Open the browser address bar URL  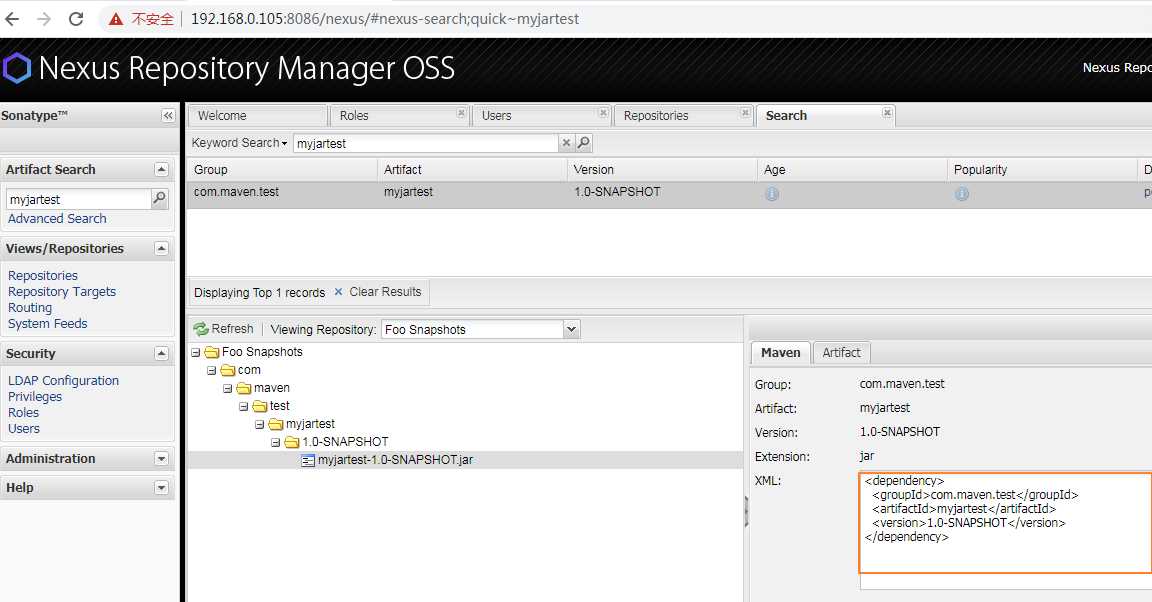[x=385, y=19]
